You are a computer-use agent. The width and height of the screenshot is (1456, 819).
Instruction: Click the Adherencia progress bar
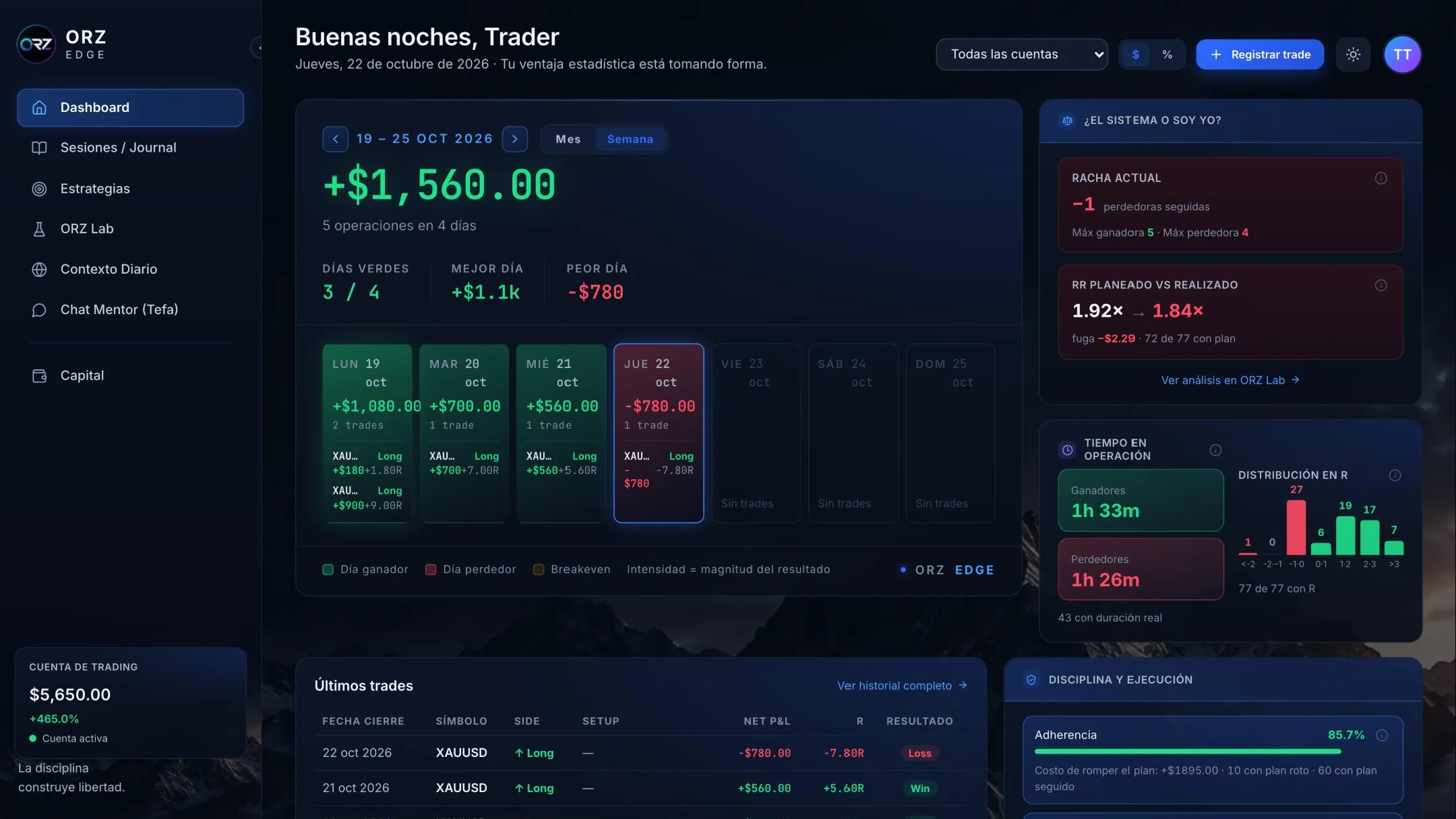(1213, 752)
